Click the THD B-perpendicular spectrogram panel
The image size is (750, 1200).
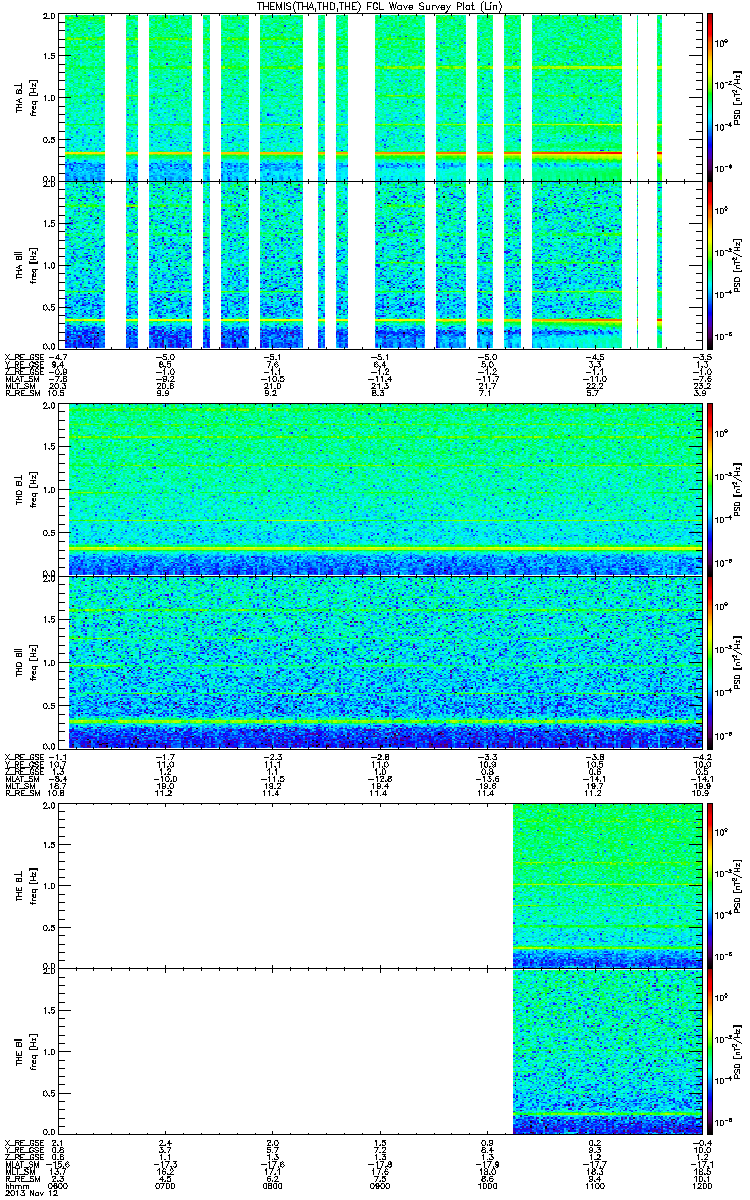381,489
